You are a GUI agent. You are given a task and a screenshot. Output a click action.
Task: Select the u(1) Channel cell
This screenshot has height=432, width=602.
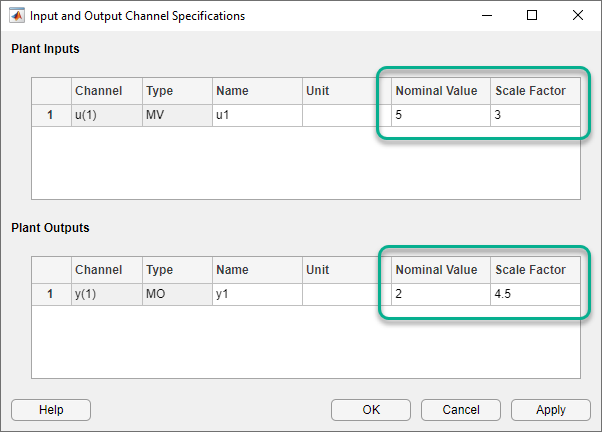(x=106, y=115)
